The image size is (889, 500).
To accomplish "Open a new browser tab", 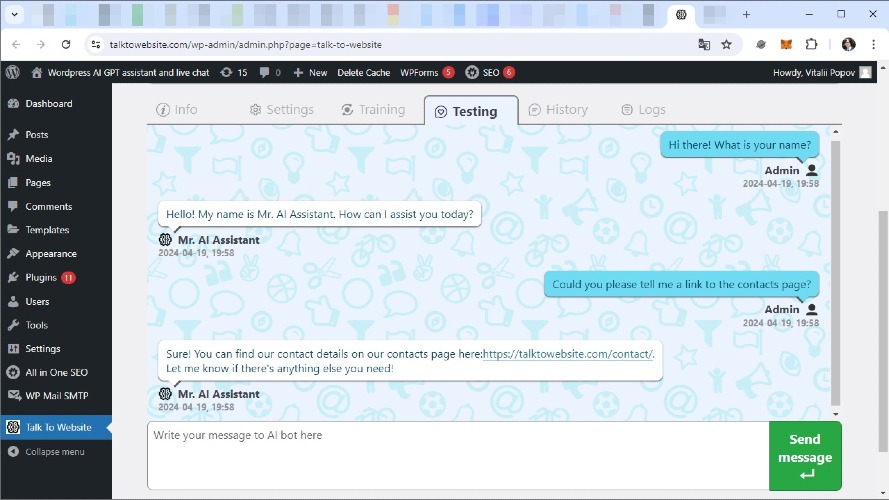I will (746, 15).
